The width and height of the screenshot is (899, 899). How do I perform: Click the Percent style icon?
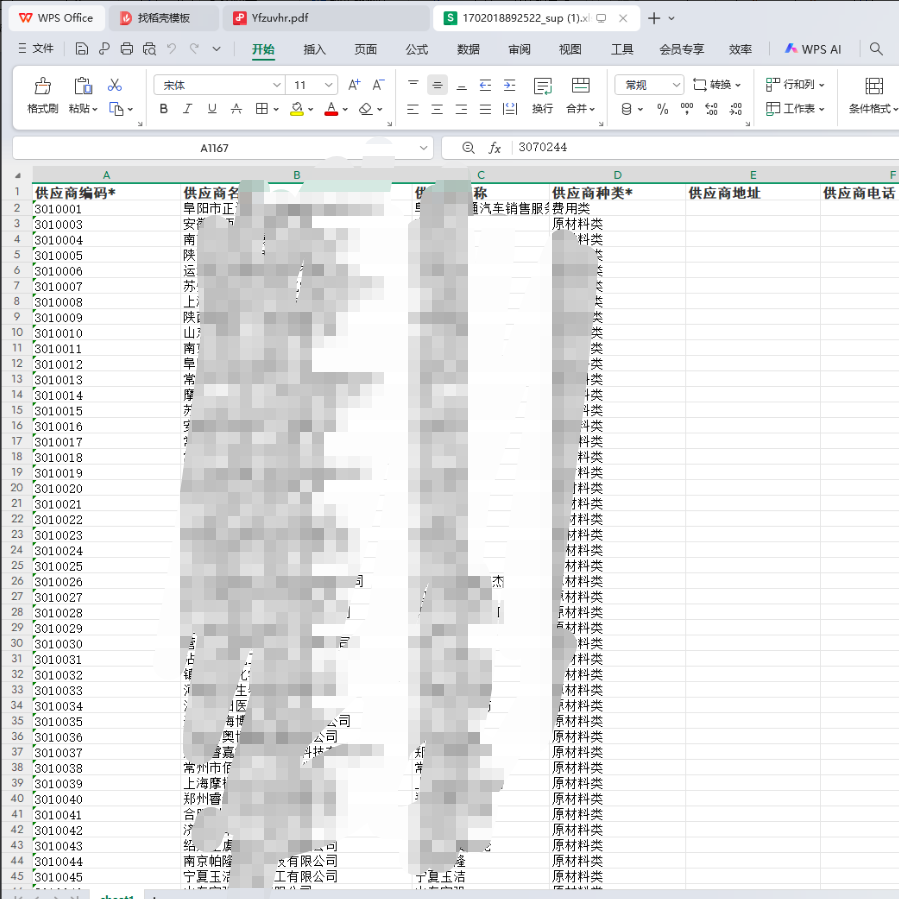[663, 109]
